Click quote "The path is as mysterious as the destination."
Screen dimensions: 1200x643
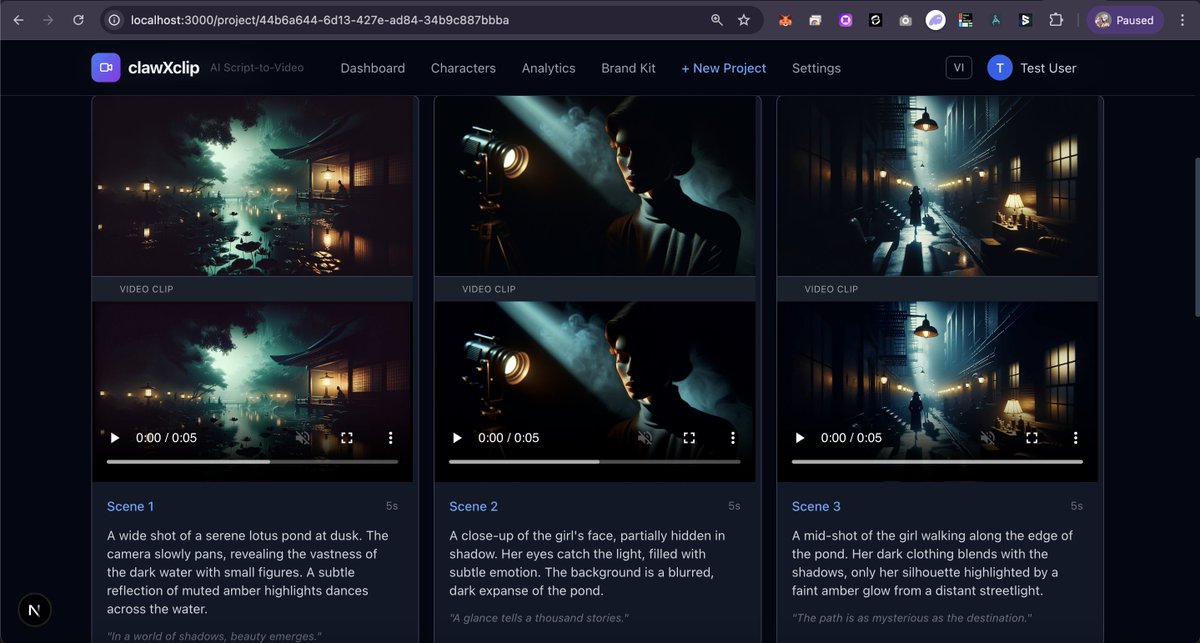point(911,618)
